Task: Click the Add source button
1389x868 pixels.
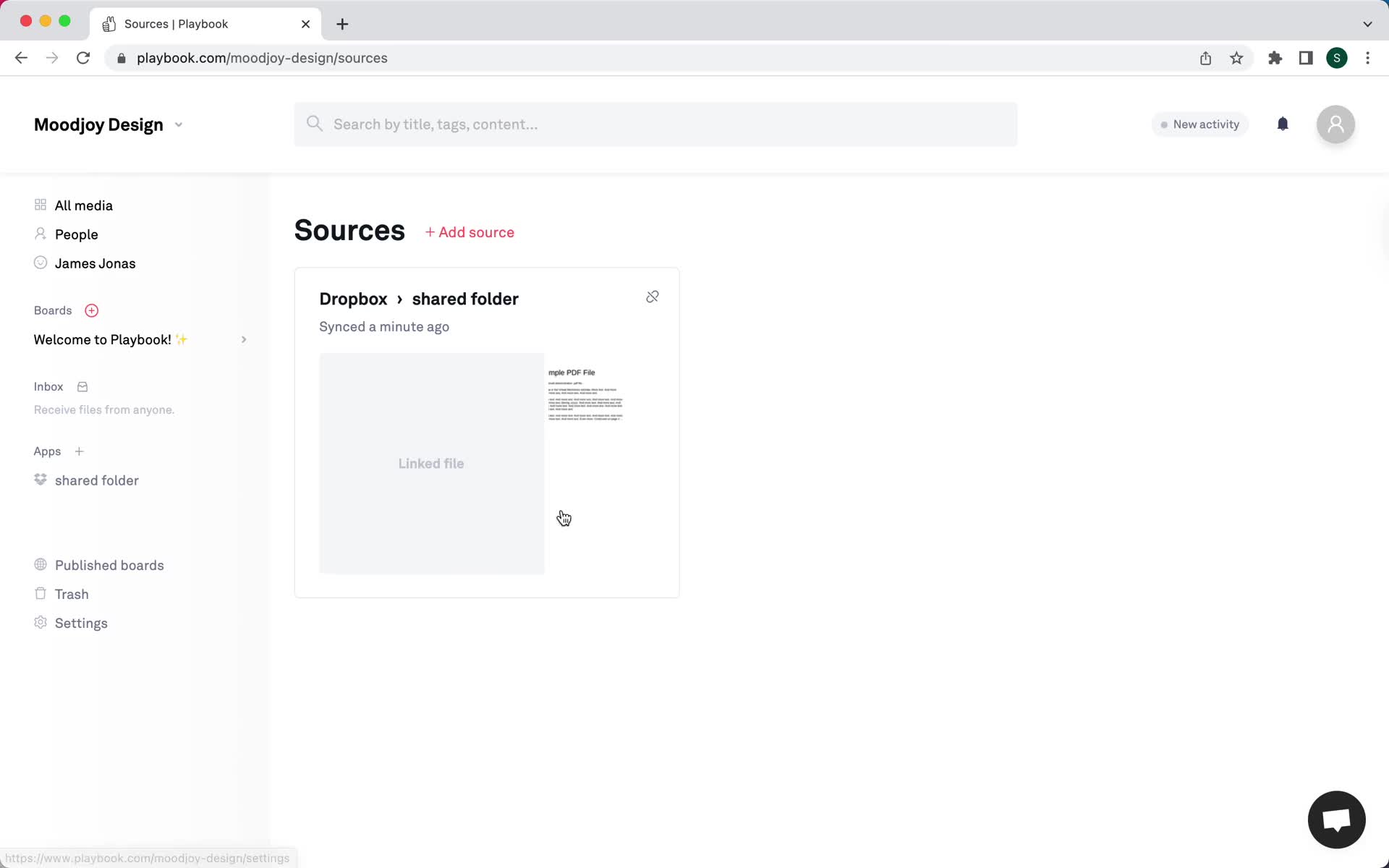Action: point(470,232)
